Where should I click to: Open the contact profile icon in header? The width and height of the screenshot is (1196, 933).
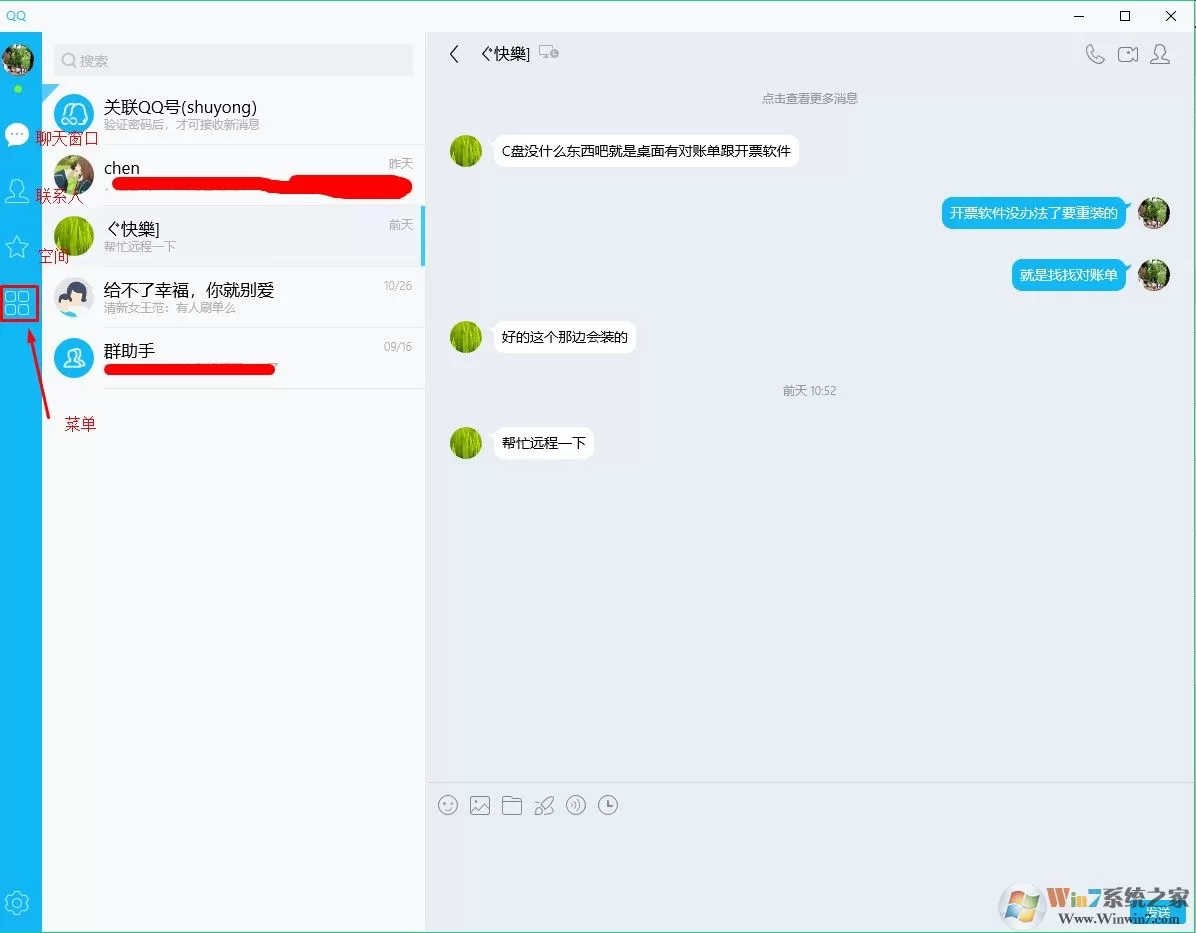point(1160,54)
